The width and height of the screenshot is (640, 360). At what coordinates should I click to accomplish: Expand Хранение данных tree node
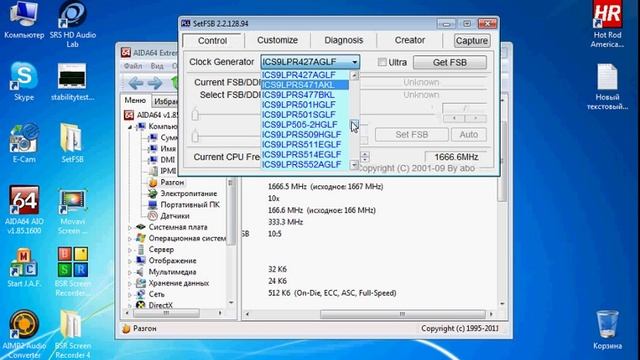coord(130,283)
